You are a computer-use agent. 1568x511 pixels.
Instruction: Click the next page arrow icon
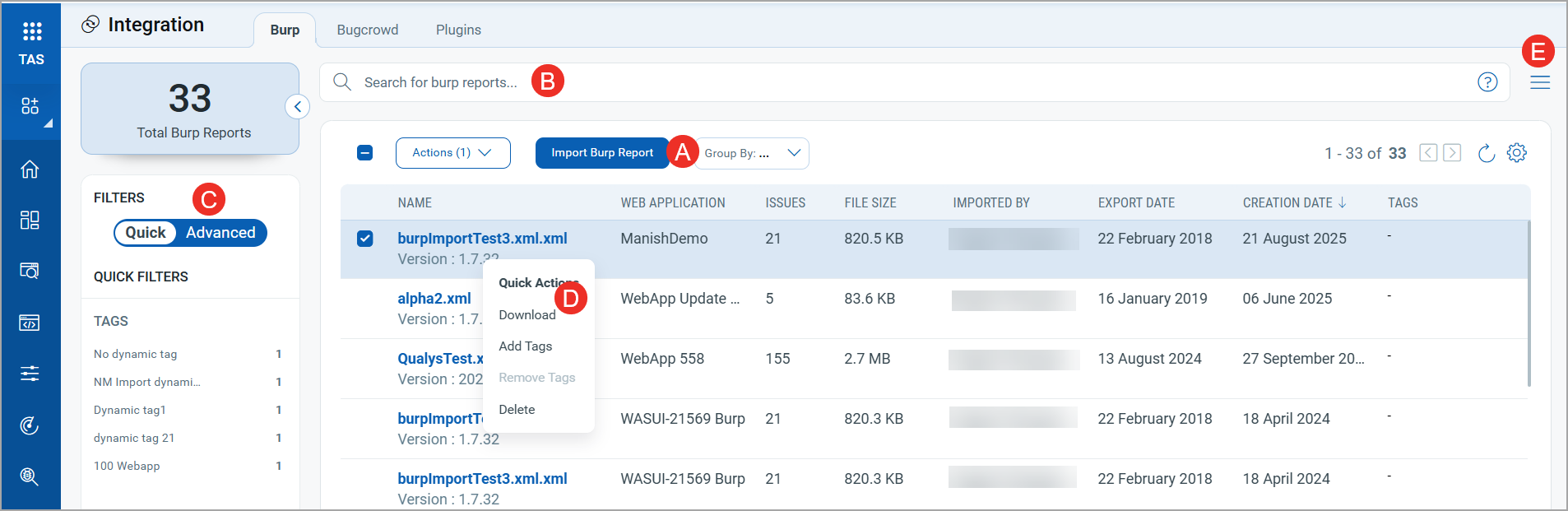tap(1452, 153)
